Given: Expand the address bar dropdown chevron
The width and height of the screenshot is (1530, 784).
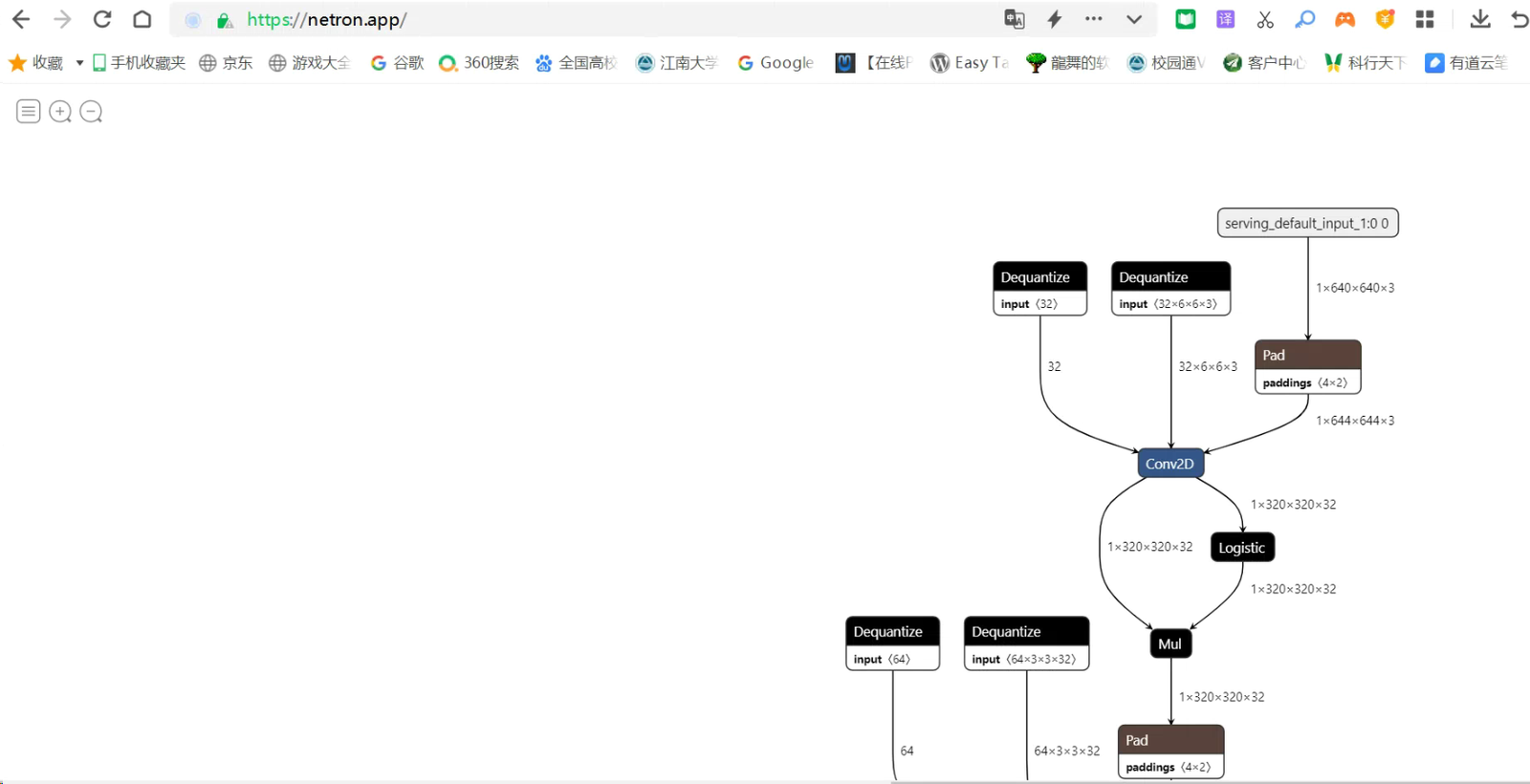Looking at the screenshot, I should click(1134, 19).
